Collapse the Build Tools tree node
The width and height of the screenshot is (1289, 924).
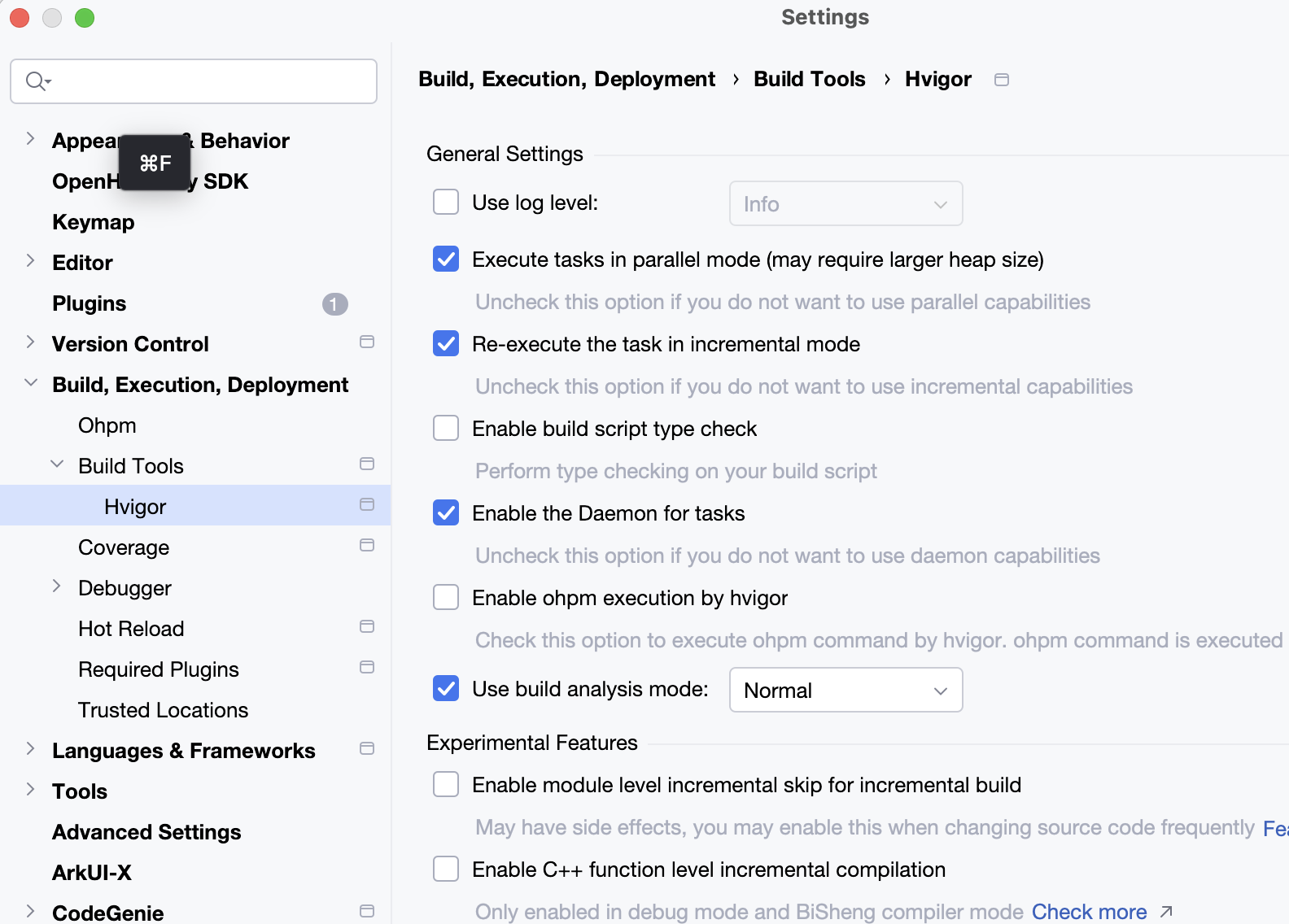click(57, 464)
